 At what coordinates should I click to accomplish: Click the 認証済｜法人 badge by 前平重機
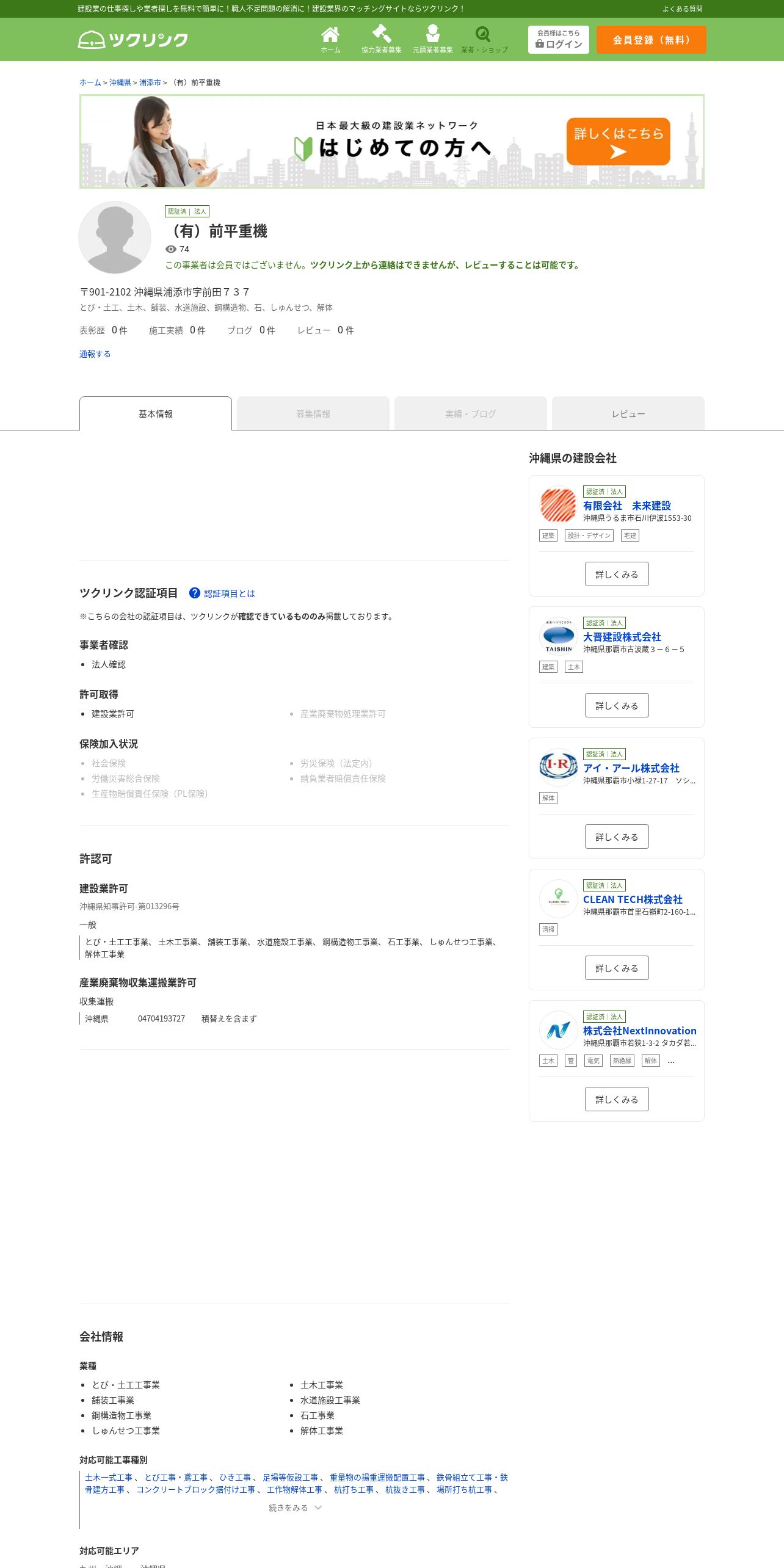pyautogui.click(x=187, y=211)
